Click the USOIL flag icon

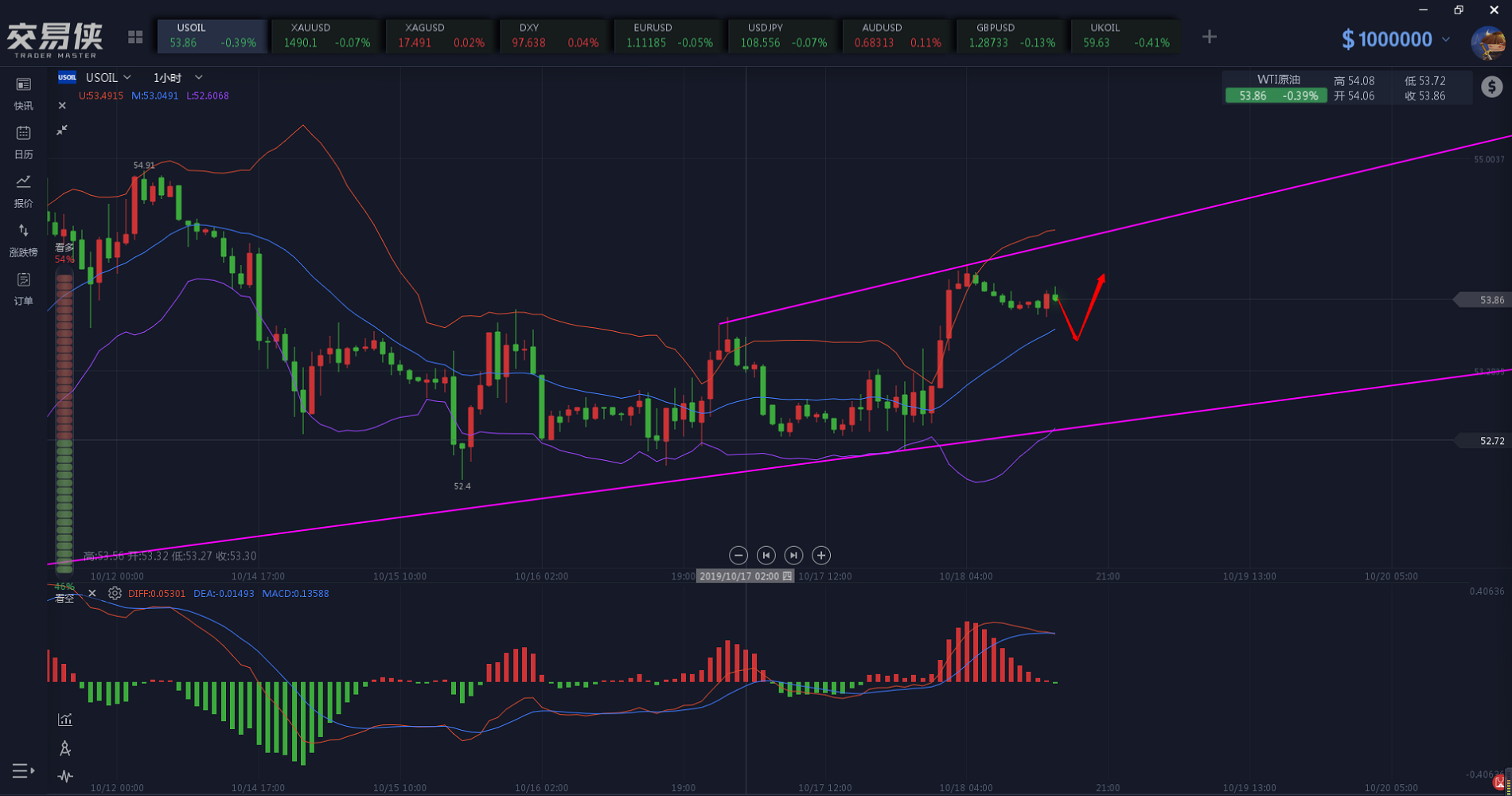(68, 77)
